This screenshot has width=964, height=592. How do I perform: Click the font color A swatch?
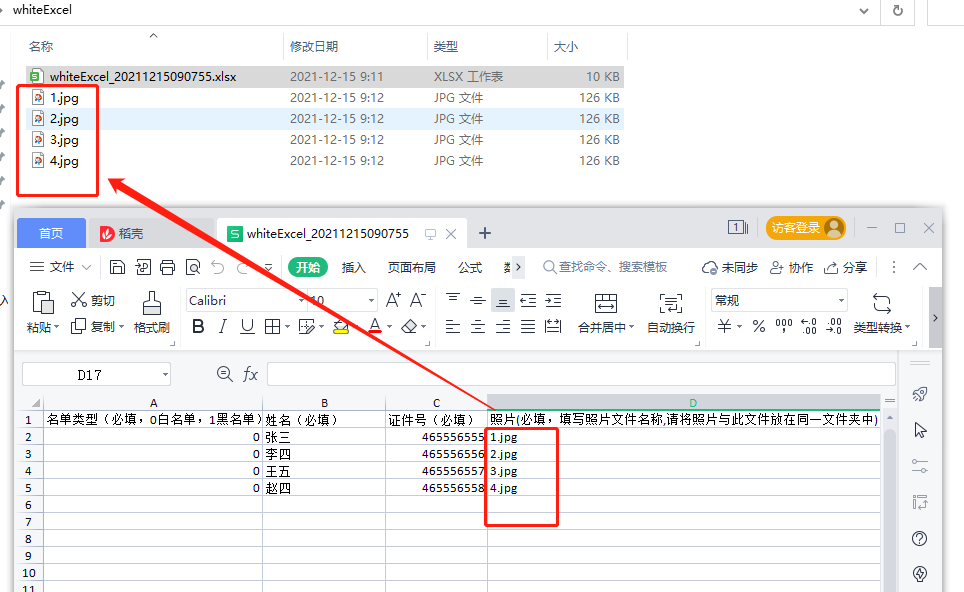[x=375, y=326]
